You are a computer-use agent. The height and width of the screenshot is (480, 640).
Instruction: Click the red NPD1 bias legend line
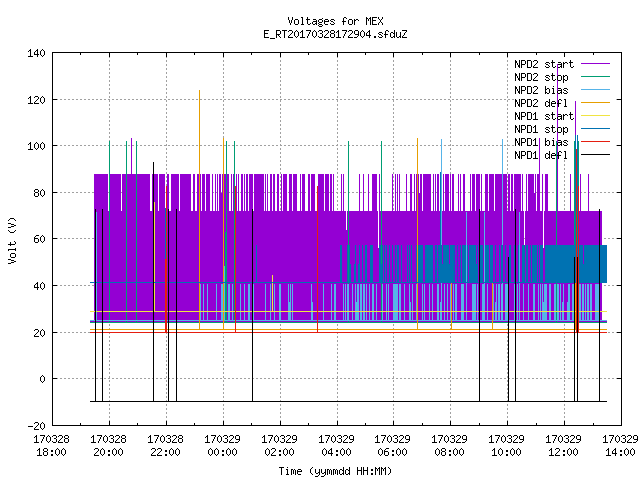596,142
